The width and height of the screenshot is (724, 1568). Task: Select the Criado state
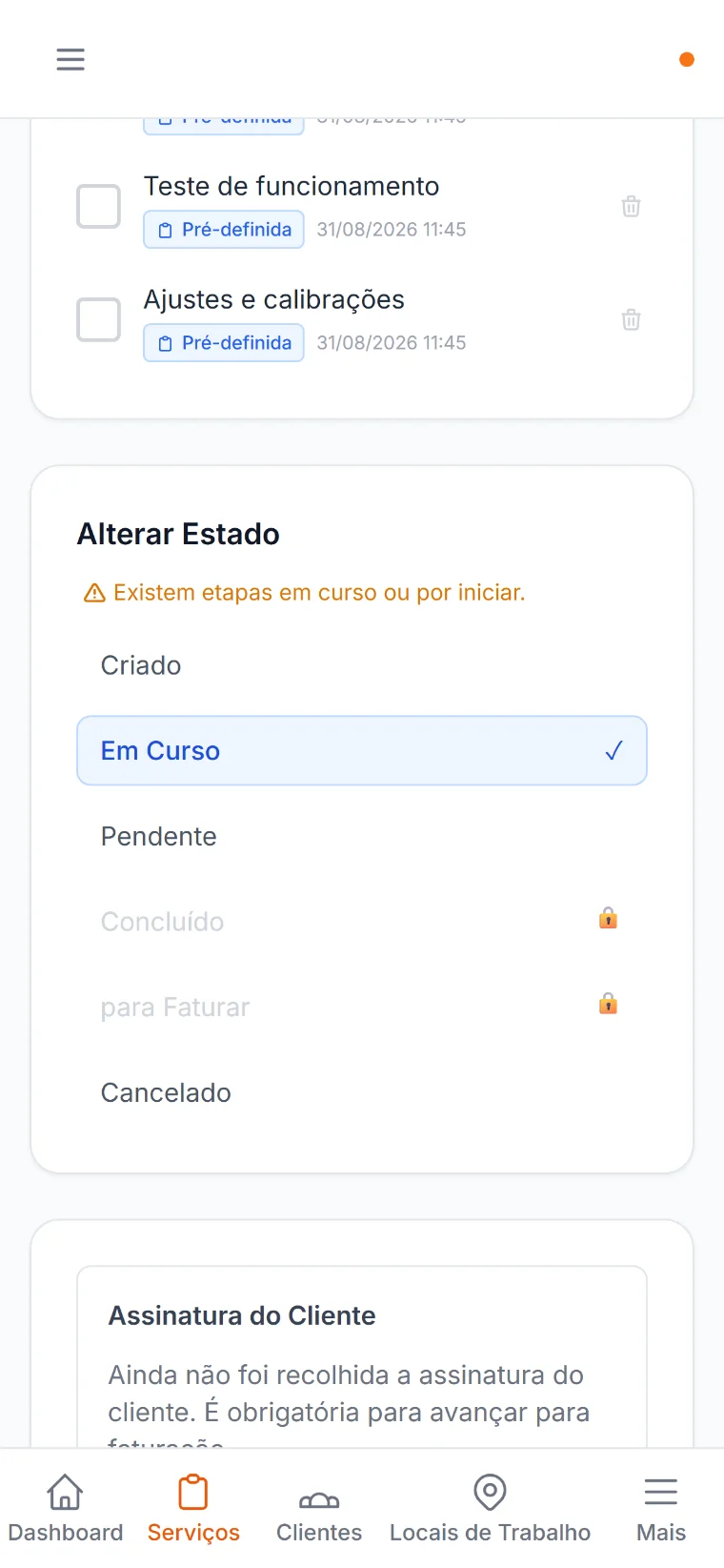[362, 665]
